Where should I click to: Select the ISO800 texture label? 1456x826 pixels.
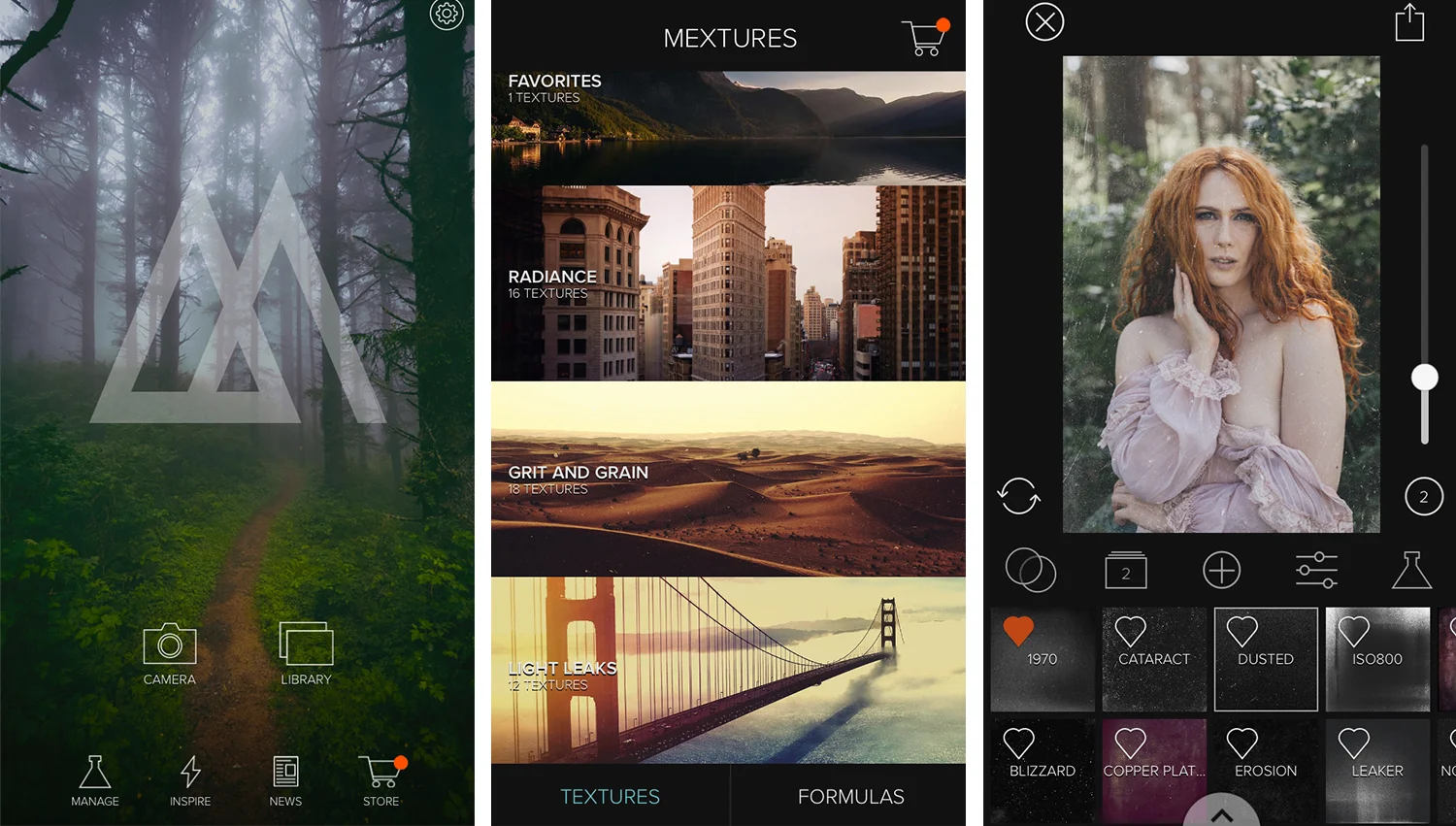[1377, 659]
